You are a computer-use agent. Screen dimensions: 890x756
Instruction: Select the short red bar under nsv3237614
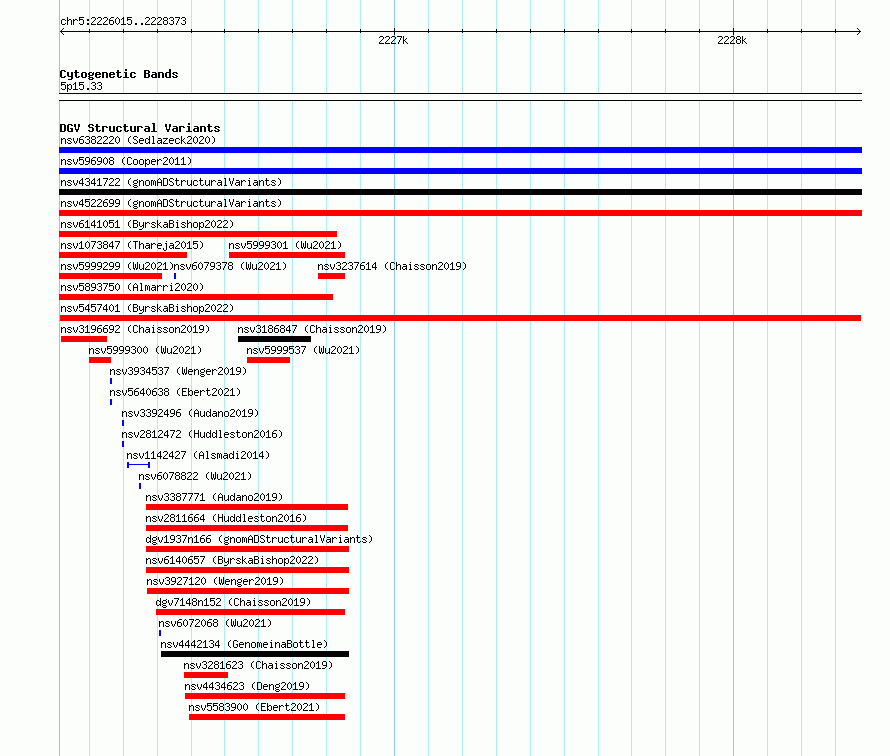click(x=331, y=276)
